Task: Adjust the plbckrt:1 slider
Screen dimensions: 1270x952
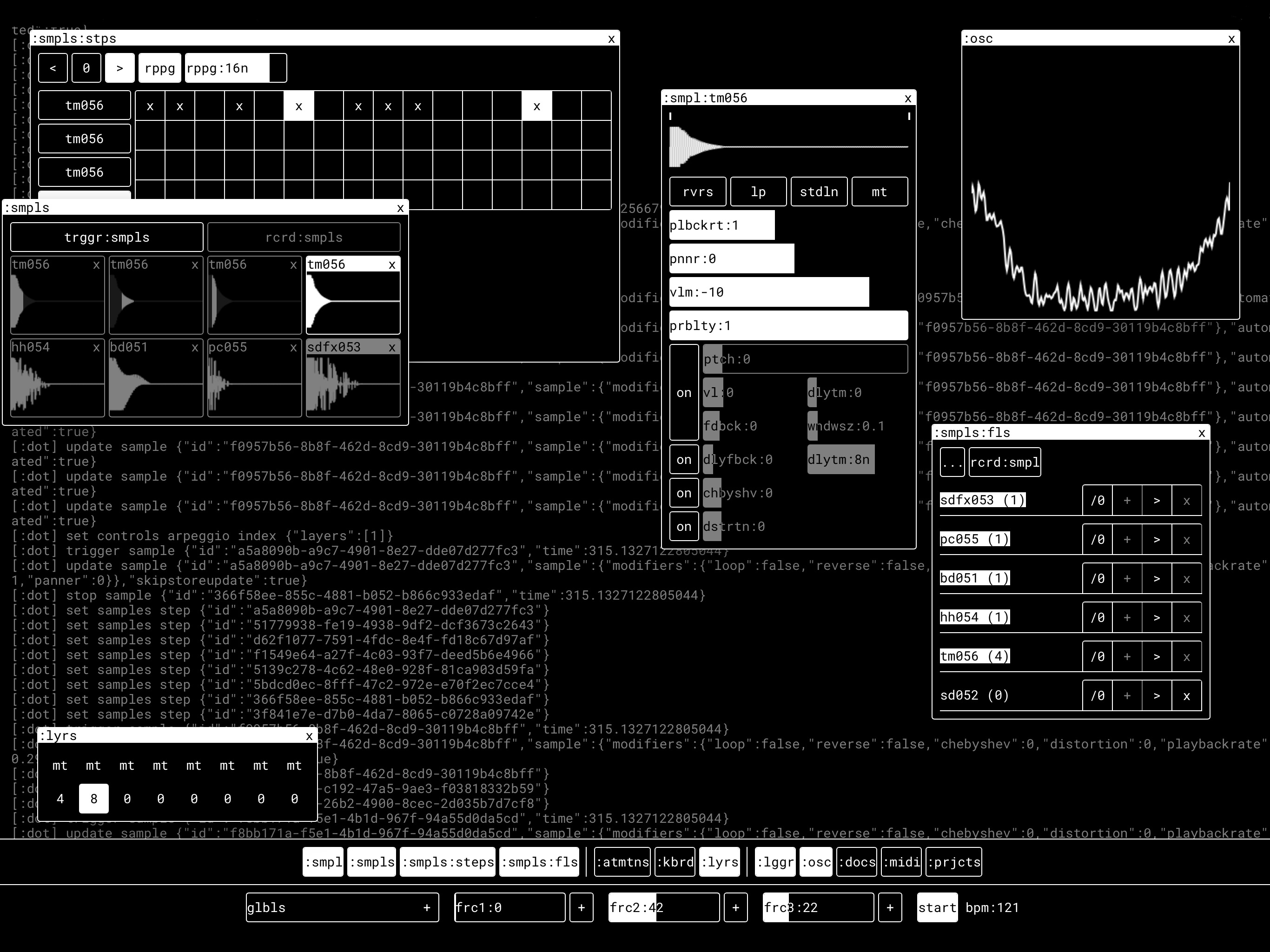Action: click(789, 225)
